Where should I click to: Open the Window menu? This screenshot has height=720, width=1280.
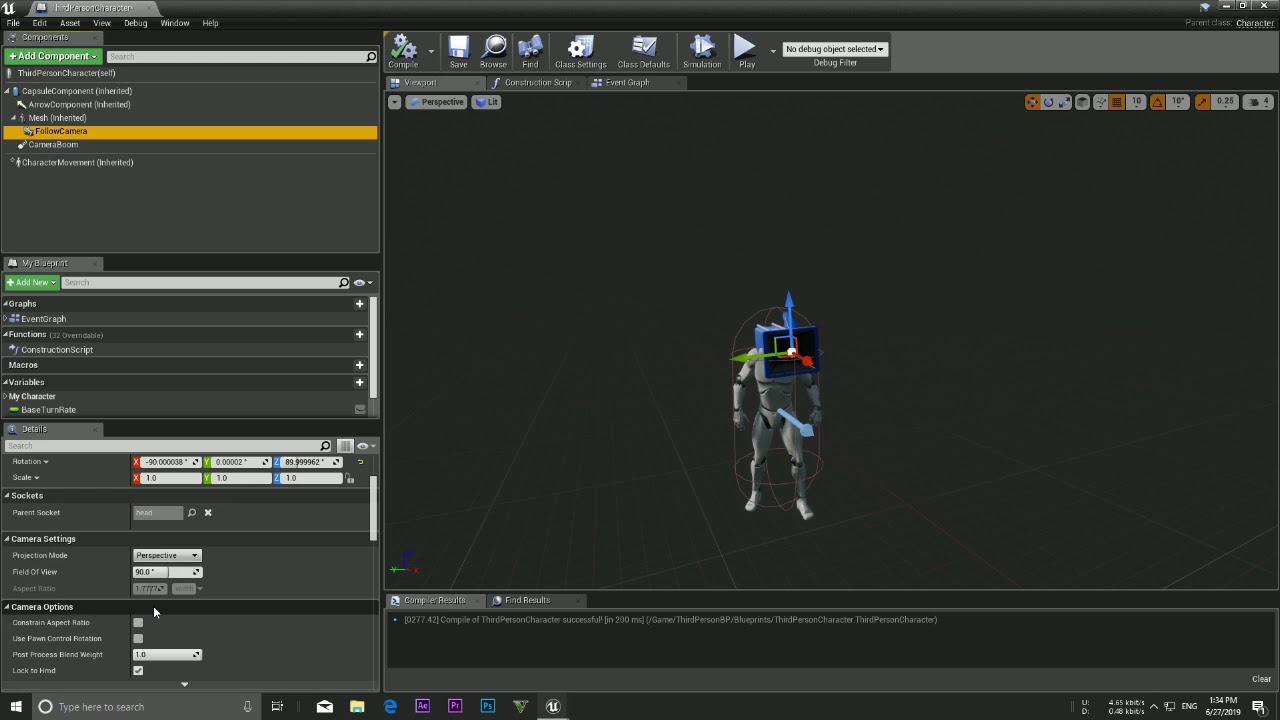point(175,23)
